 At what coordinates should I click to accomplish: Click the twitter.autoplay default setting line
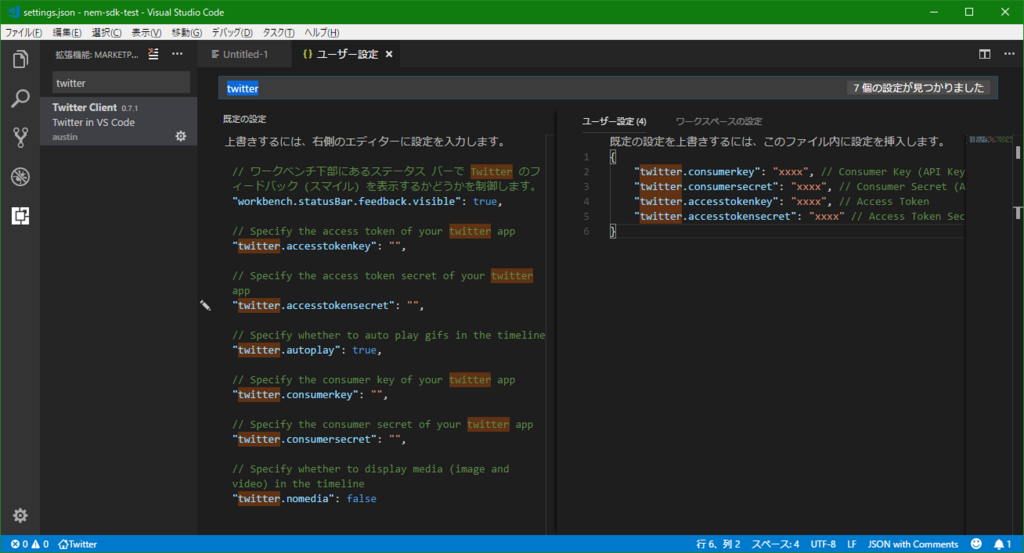click(x=307, y=351)
